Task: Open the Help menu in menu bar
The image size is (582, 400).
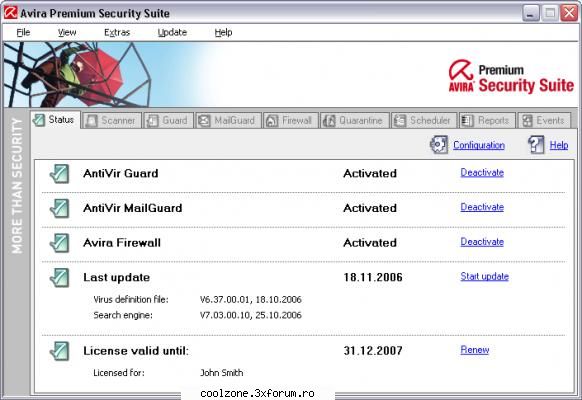Action: click(223, 33)
